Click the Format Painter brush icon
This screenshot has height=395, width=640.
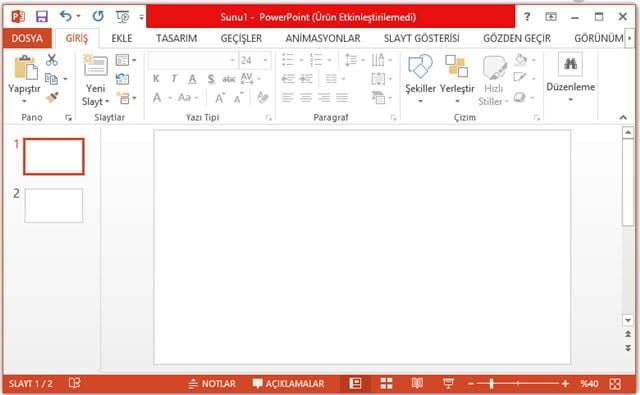coord(52,97)
